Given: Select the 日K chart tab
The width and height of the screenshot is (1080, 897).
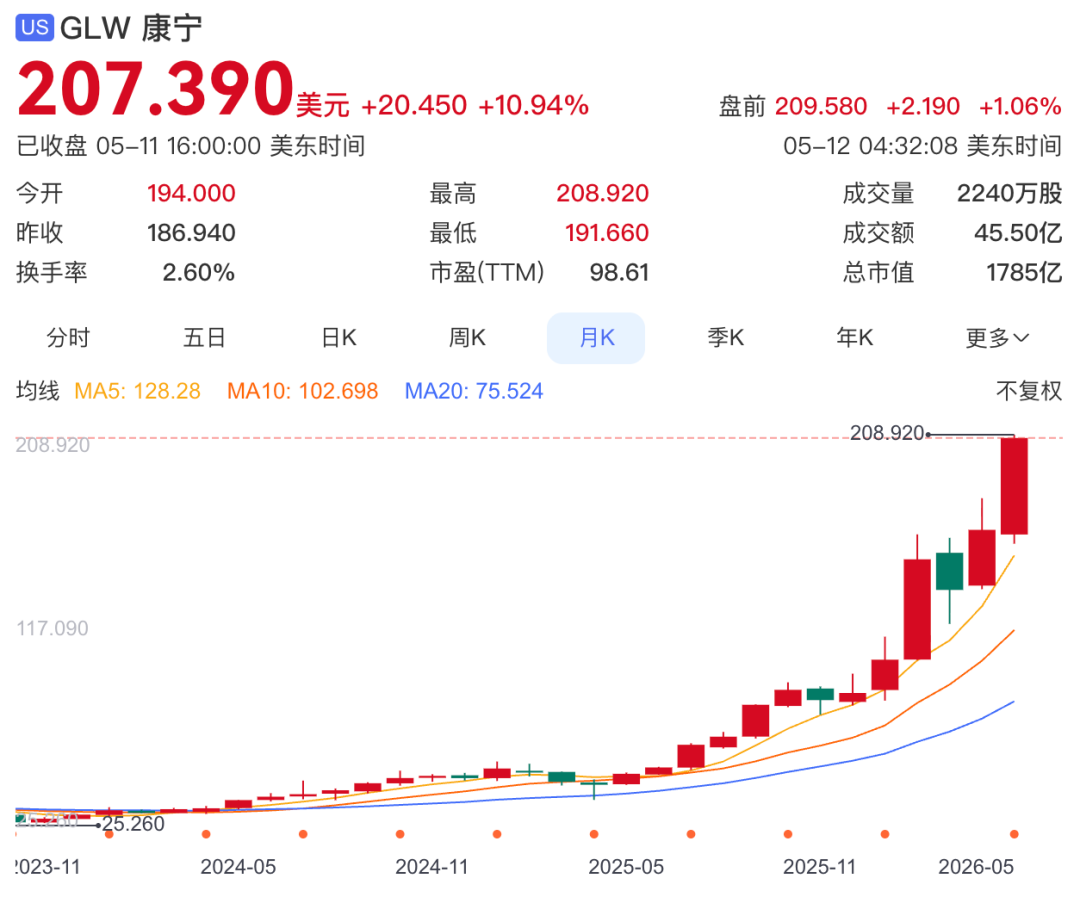Looking at the screenshot, I should coord(339,338).
